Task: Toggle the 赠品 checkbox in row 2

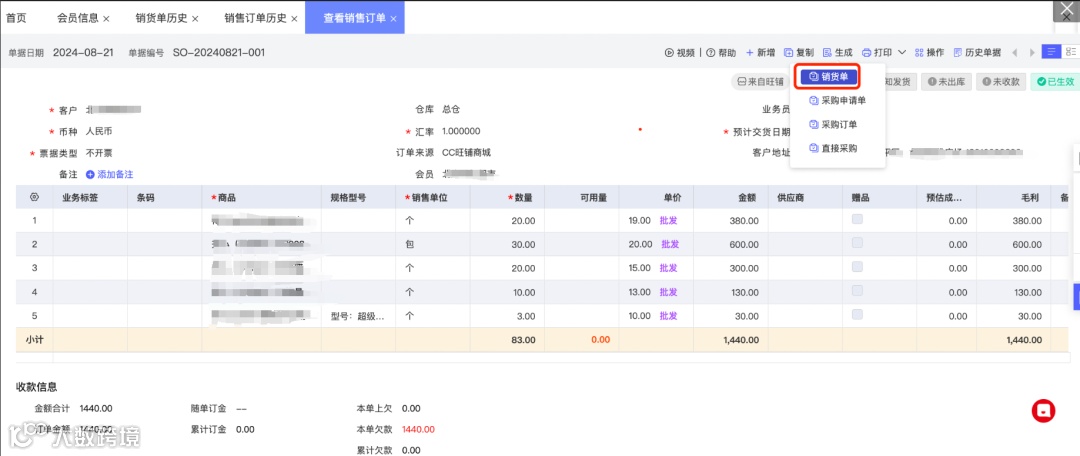Action: (857, 243)
